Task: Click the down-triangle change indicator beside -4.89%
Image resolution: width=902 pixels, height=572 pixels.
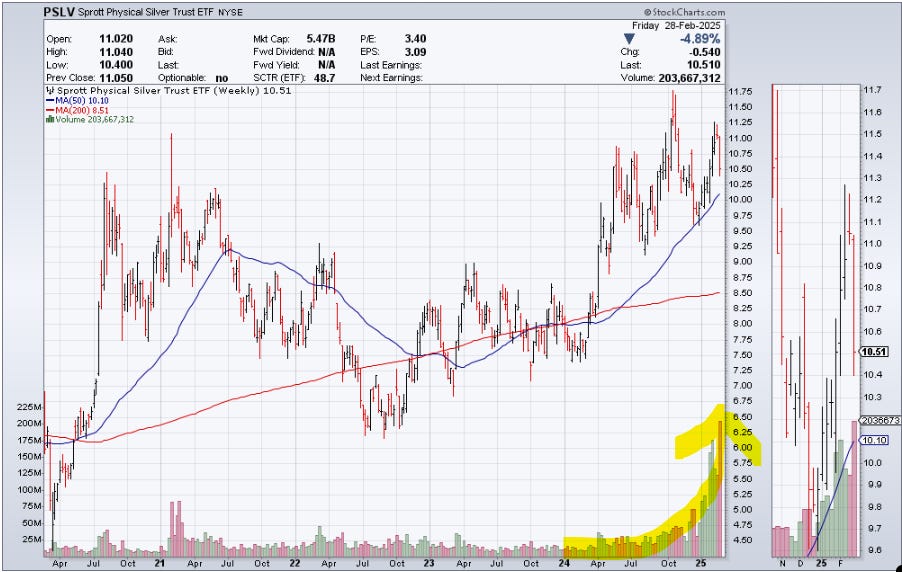Action: click(629, 39)
